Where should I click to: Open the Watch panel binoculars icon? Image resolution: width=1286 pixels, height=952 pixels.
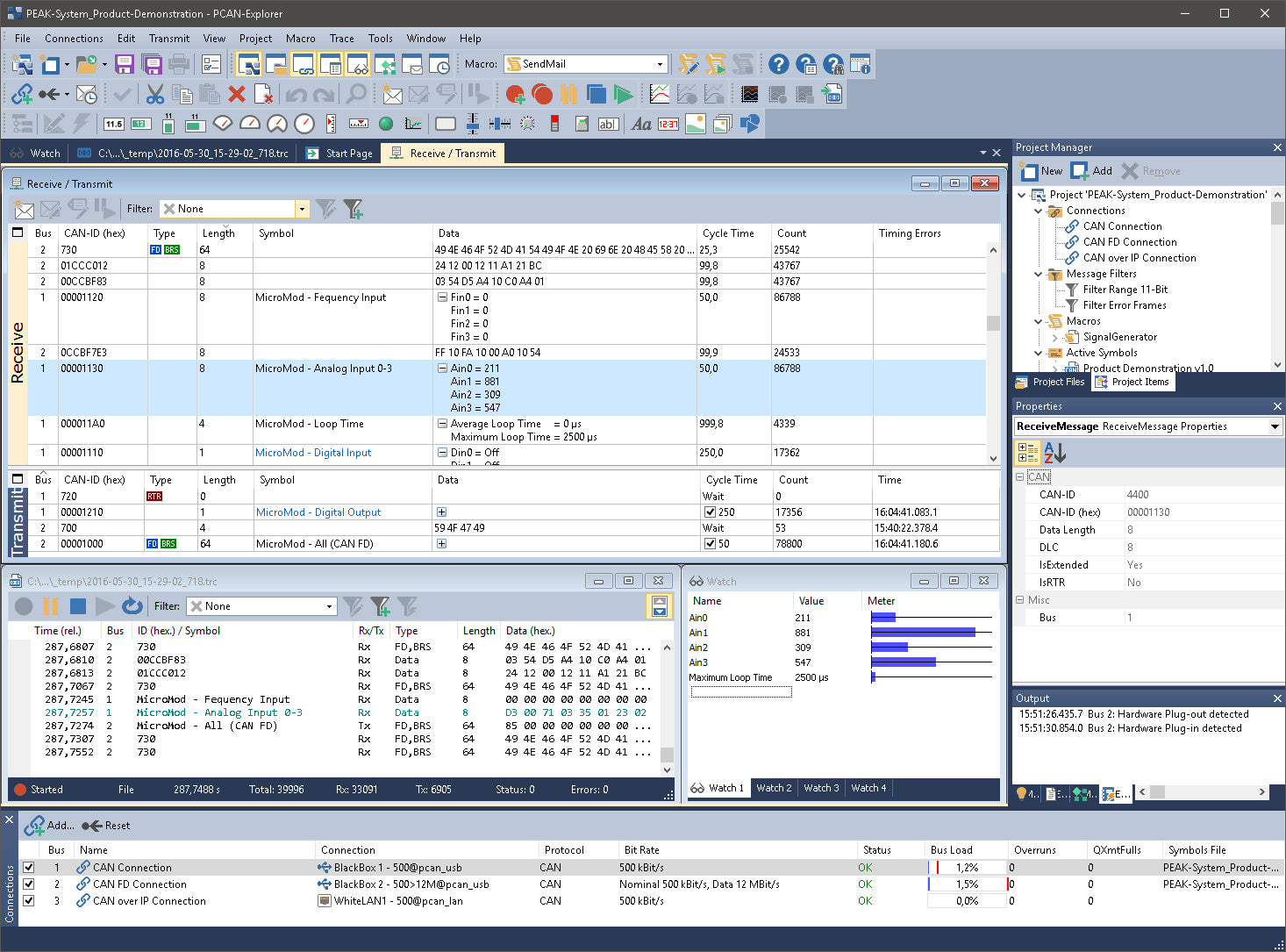point(696,580)
